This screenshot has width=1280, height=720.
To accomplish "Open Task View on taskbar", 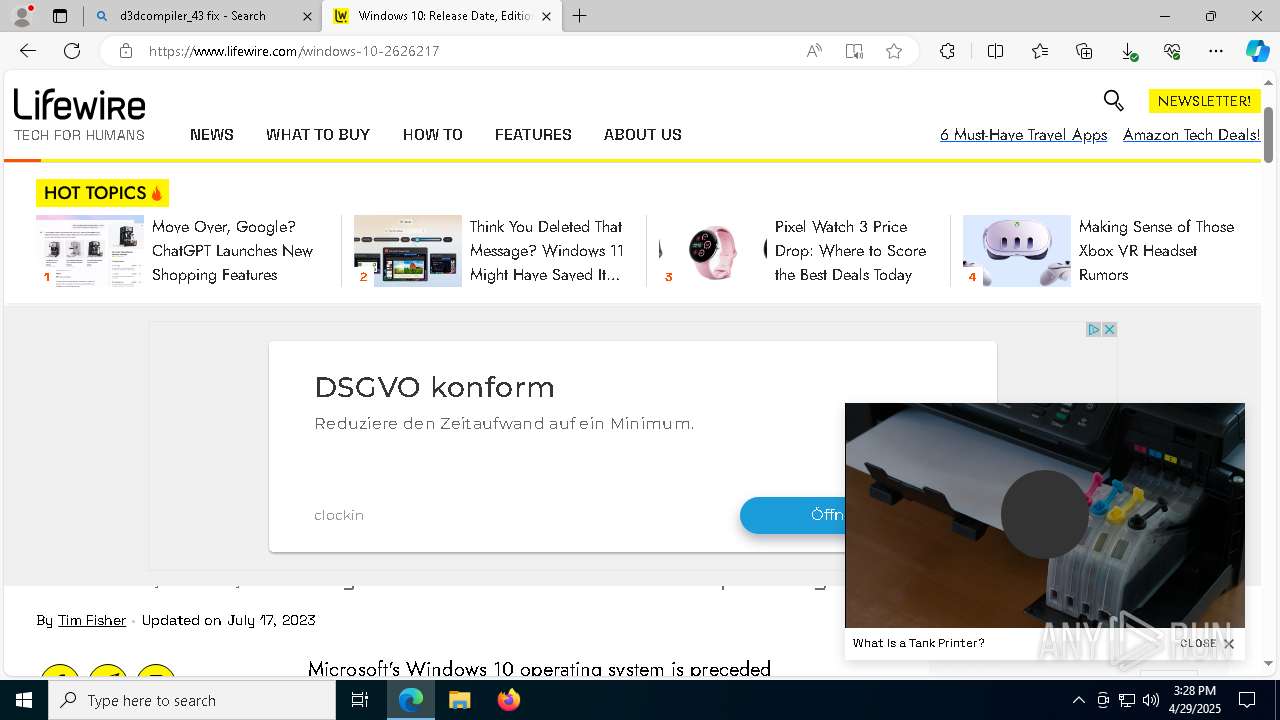I will [x=360, y=700].
